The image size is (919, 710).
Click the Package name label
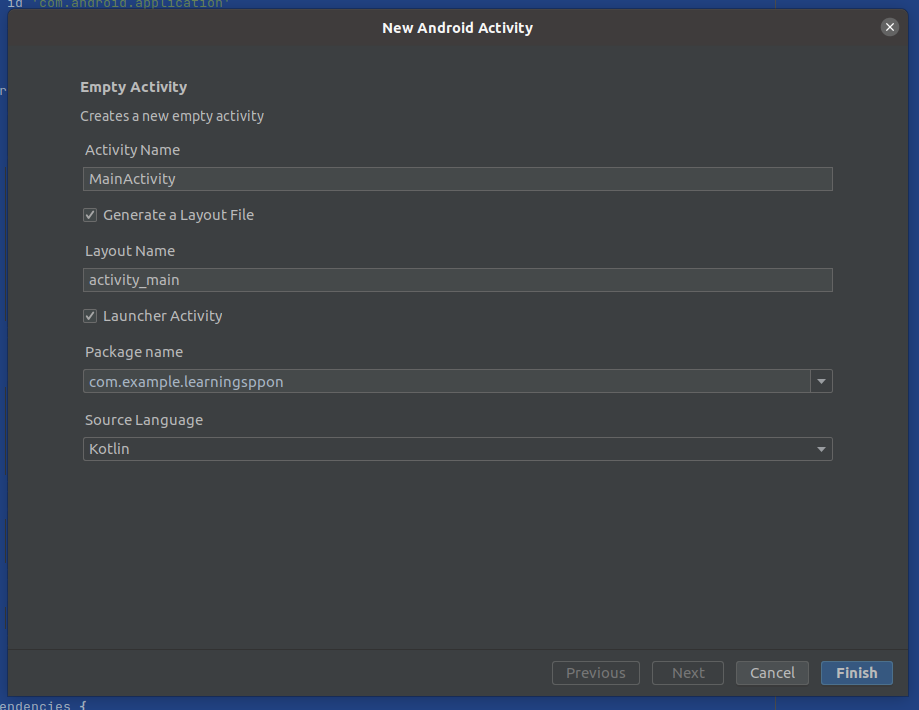pyautogui.click(x=134, y=352)
